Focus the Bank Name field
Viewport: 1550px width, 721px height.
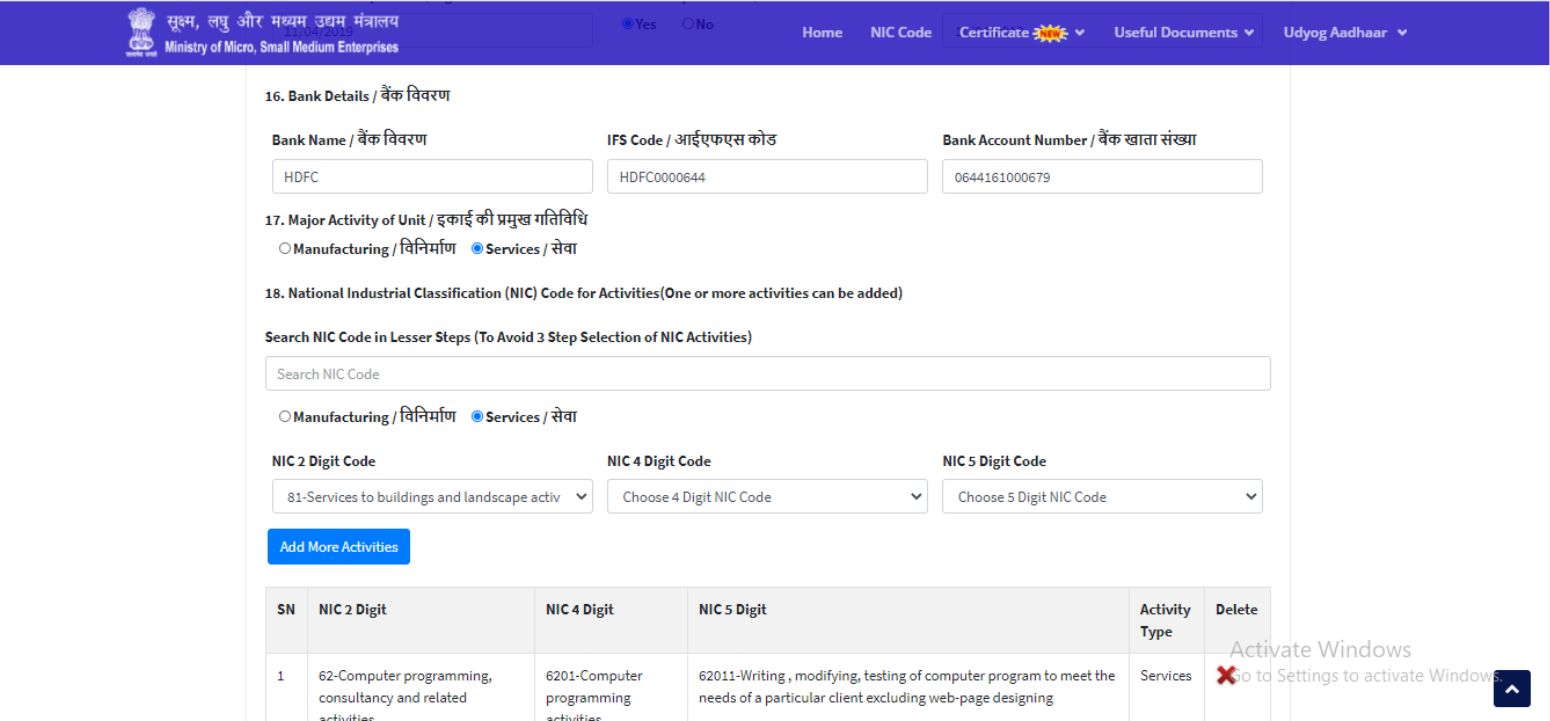pos(432,177)
